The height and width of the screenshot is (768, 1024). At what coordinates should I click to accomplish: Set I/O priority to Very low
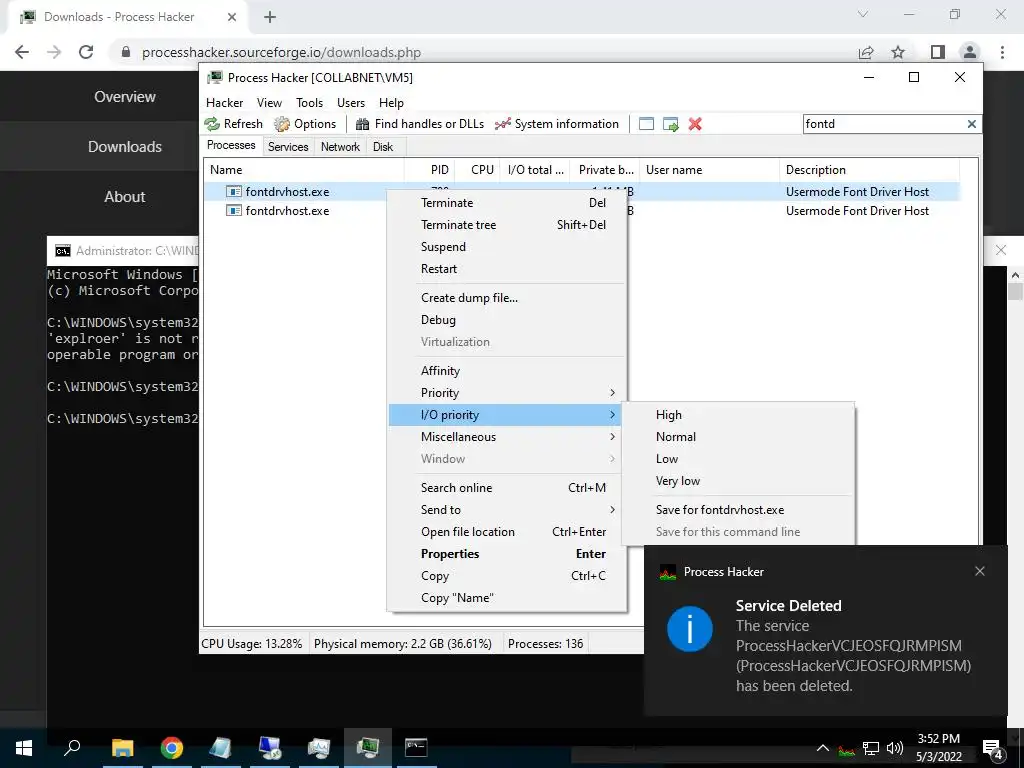tap(738, 481)
